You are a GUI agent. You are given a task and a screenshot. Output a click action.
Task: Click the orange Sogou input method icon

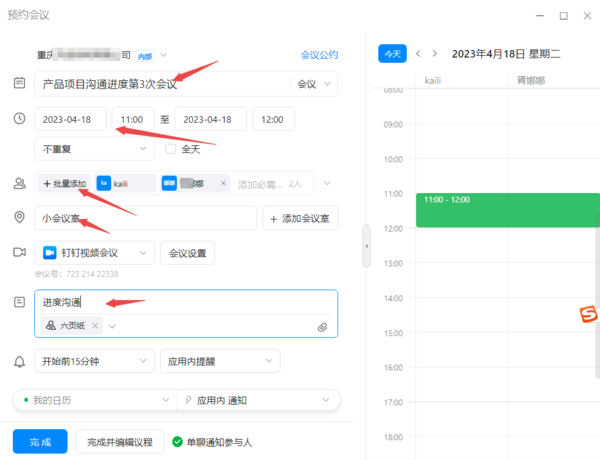pyautogui.click(x=588, y=315)
